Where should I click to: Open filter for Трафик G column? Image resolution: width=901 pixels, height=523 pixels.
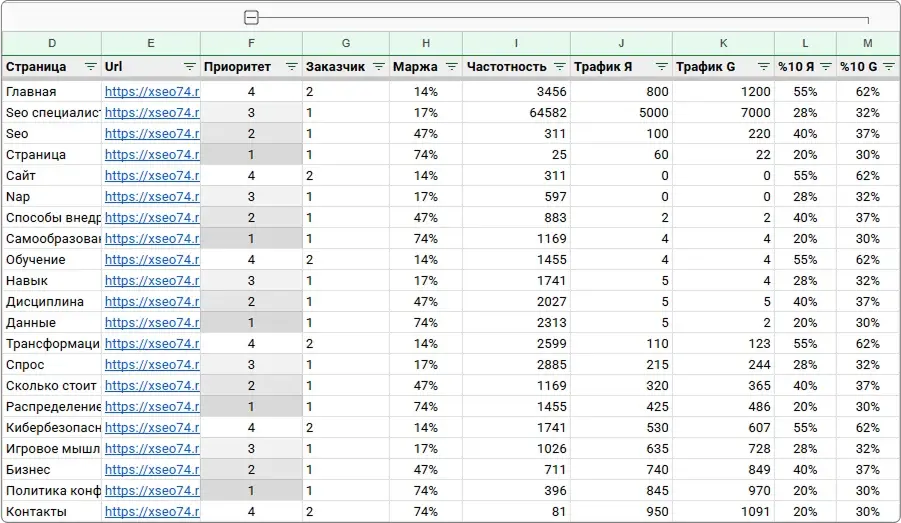coord(764,67)
